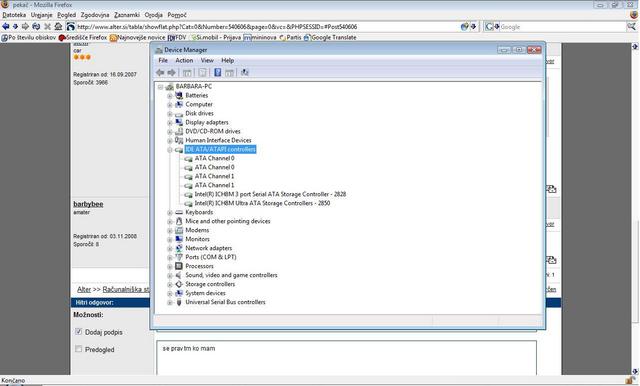Open Google Translate bookmark
The width and height of the screenshot is (640, 386).
(x=330, y=38)
